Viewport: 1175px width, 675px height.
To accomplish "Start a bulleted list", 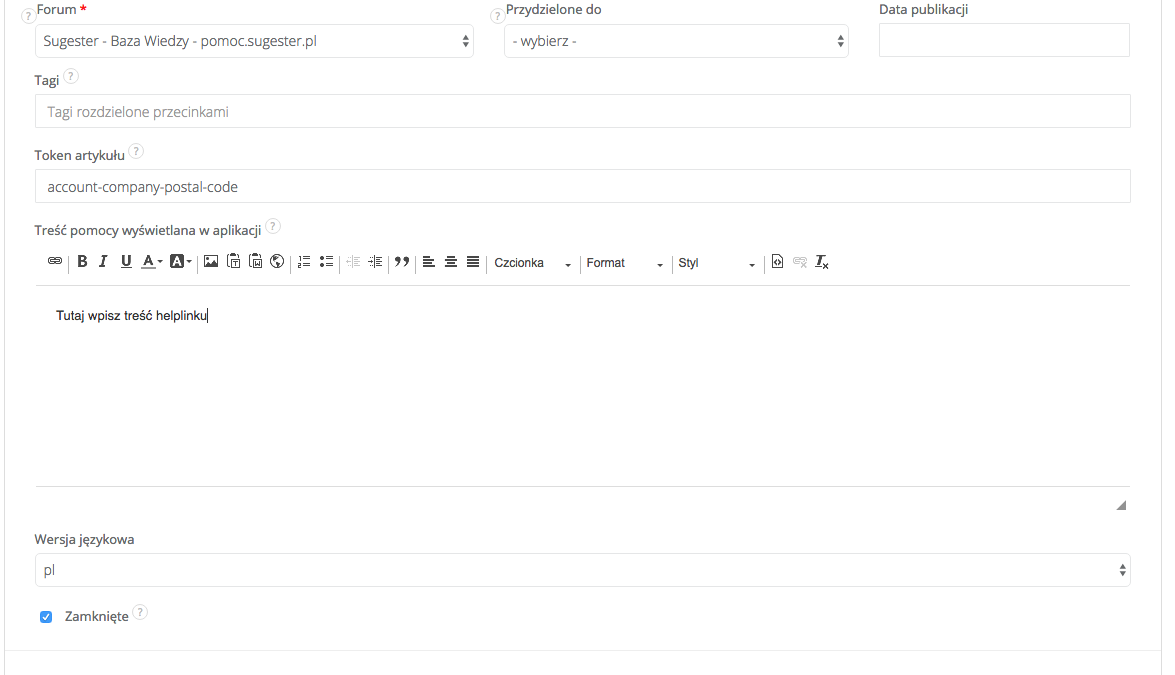I will coord(326,262).
